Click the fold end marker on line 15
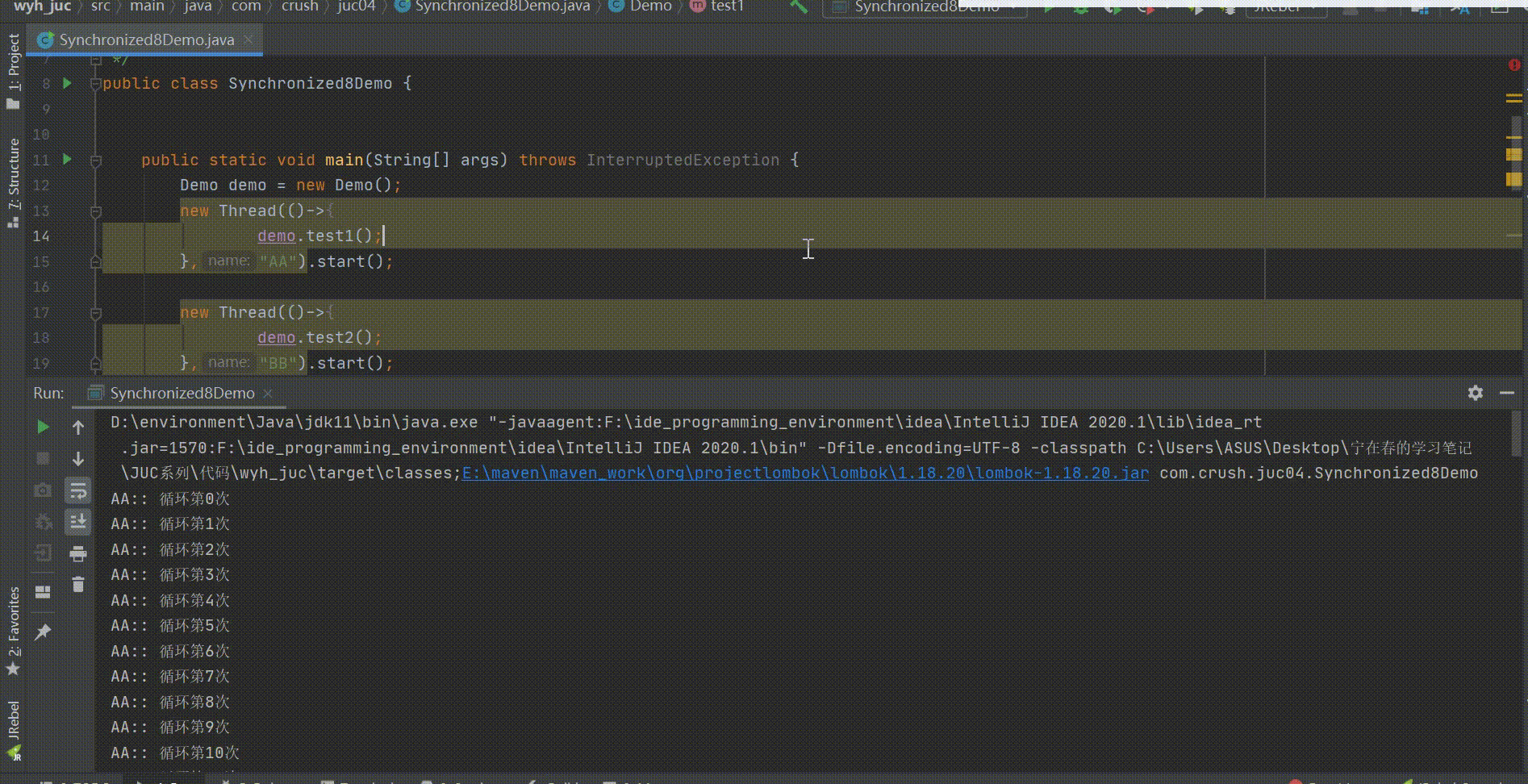 [95, 261]
